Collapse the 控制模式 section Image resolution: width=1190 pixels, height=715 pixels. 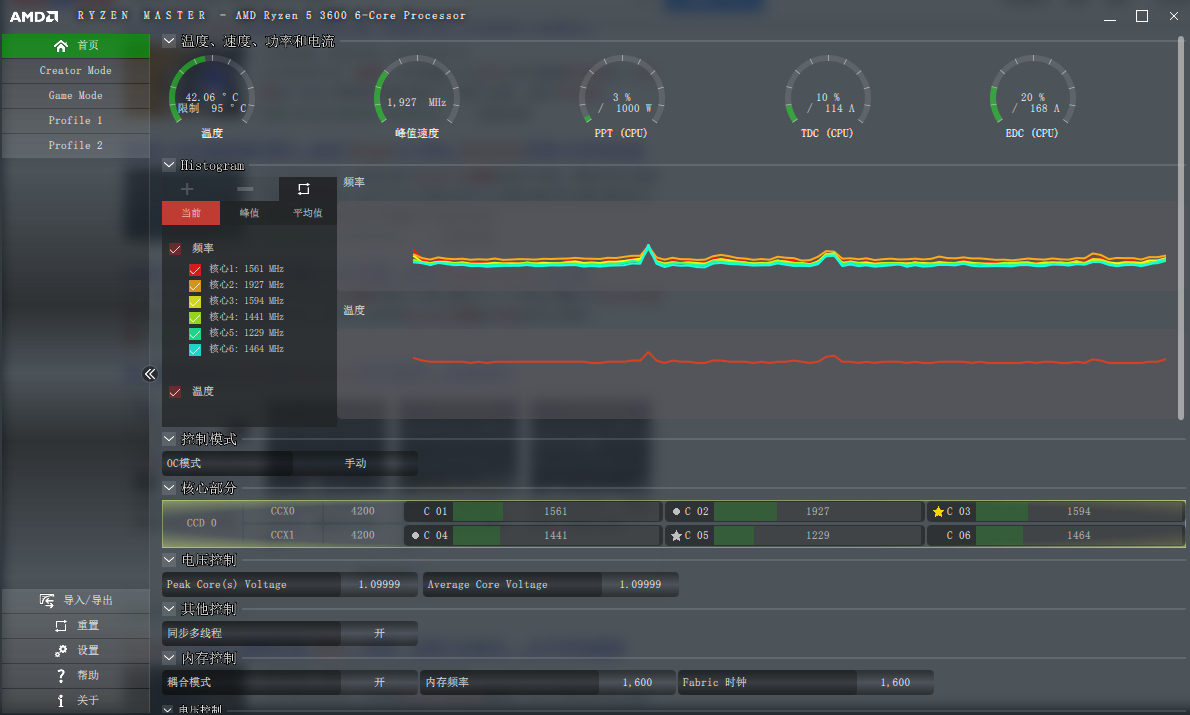pyautogui.click(x=169, y=439)
